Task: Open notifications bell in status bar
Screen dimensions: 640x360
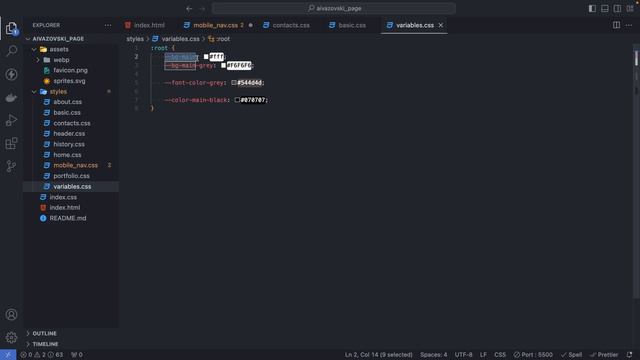Action: pyautogui.click(x=629, y=355)
